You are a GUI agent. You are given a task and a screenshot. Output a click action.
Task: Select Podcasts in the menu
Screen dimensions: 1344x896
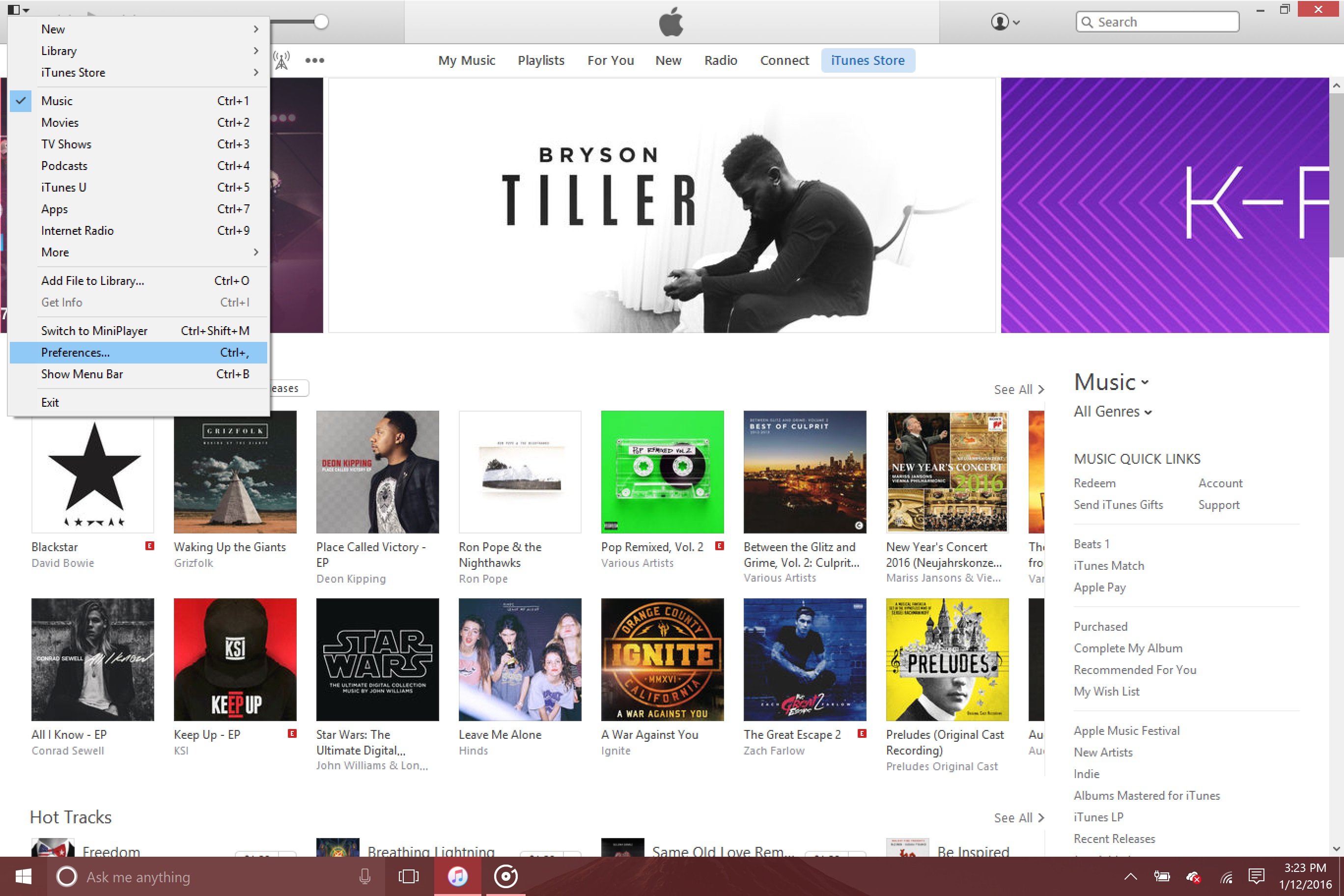click(139, 167)
